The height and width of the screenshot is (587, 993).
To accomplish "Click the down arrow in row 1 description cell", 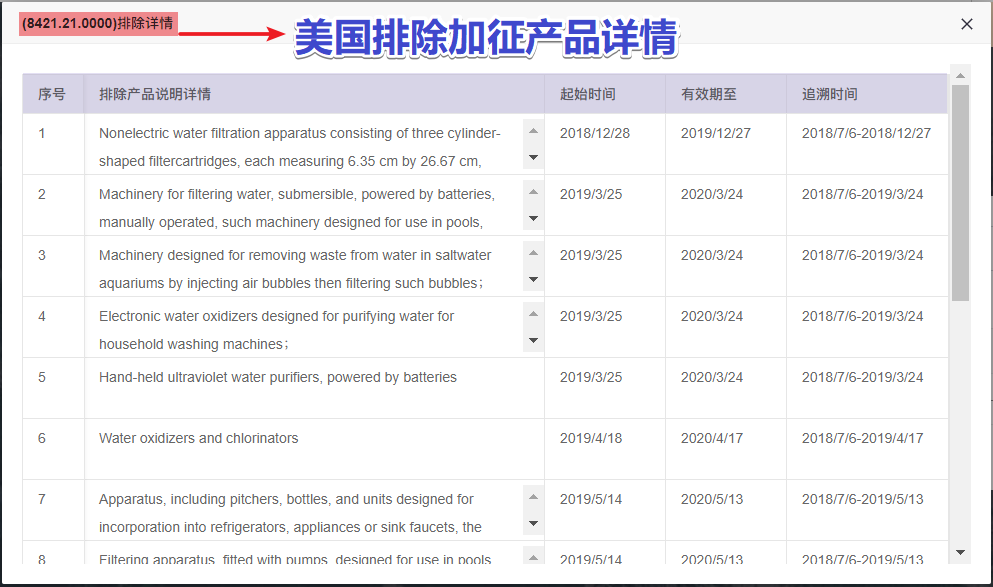I will pyautogui.click(x=533, y=157).
